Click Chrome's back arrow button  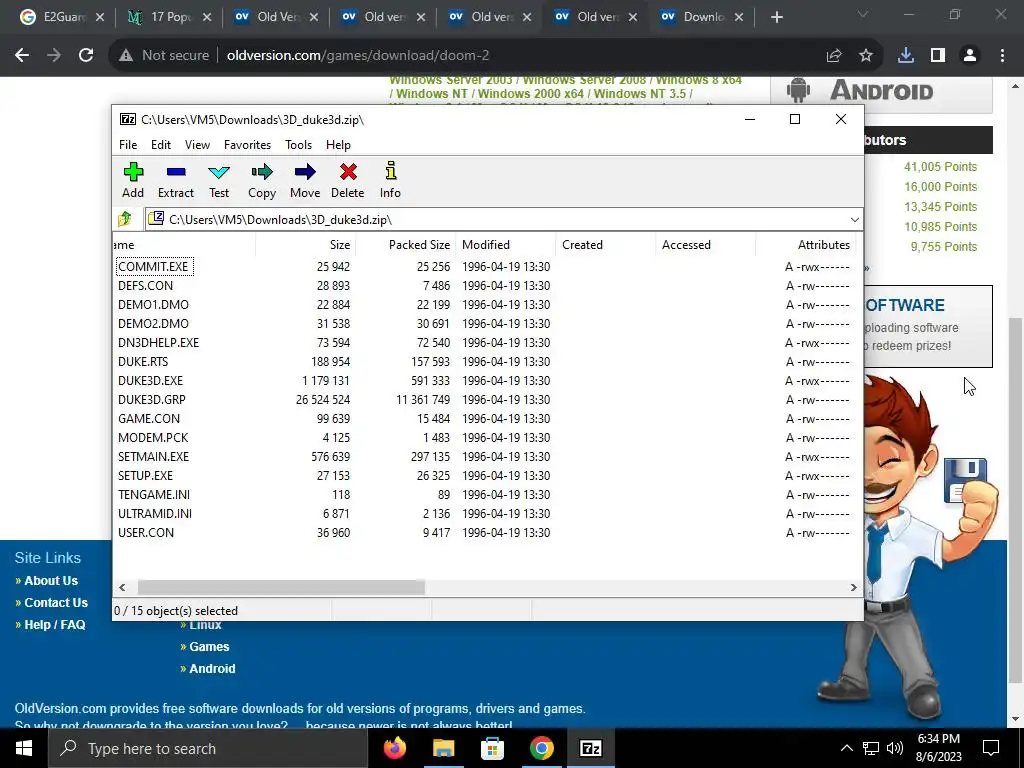coord(22,56)
